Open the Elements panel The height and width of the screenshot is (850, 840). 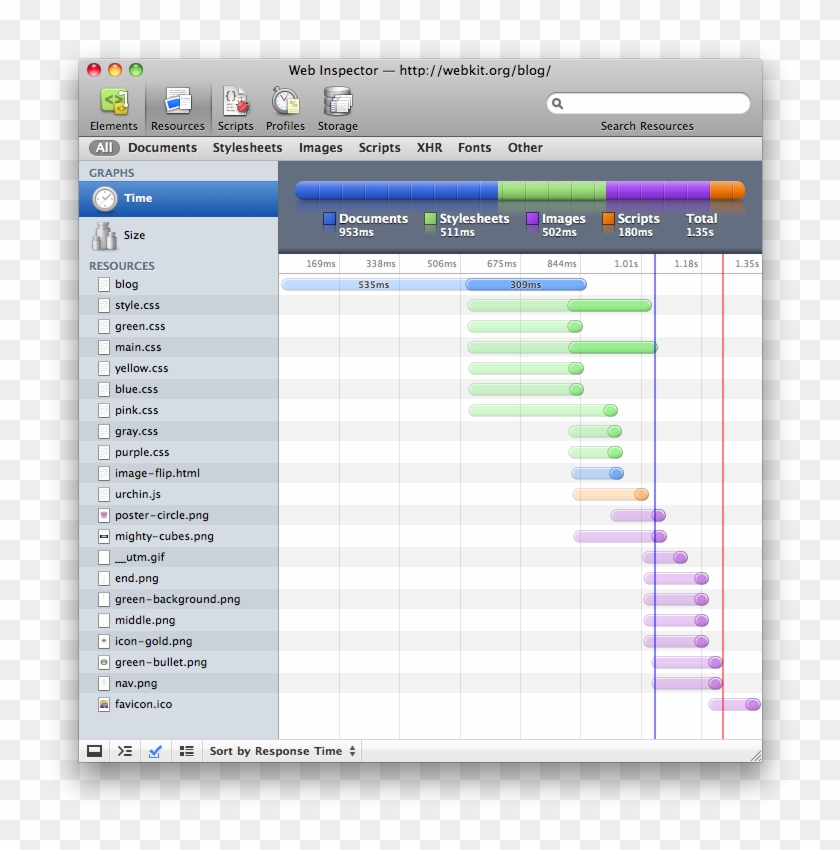(113, 105)
